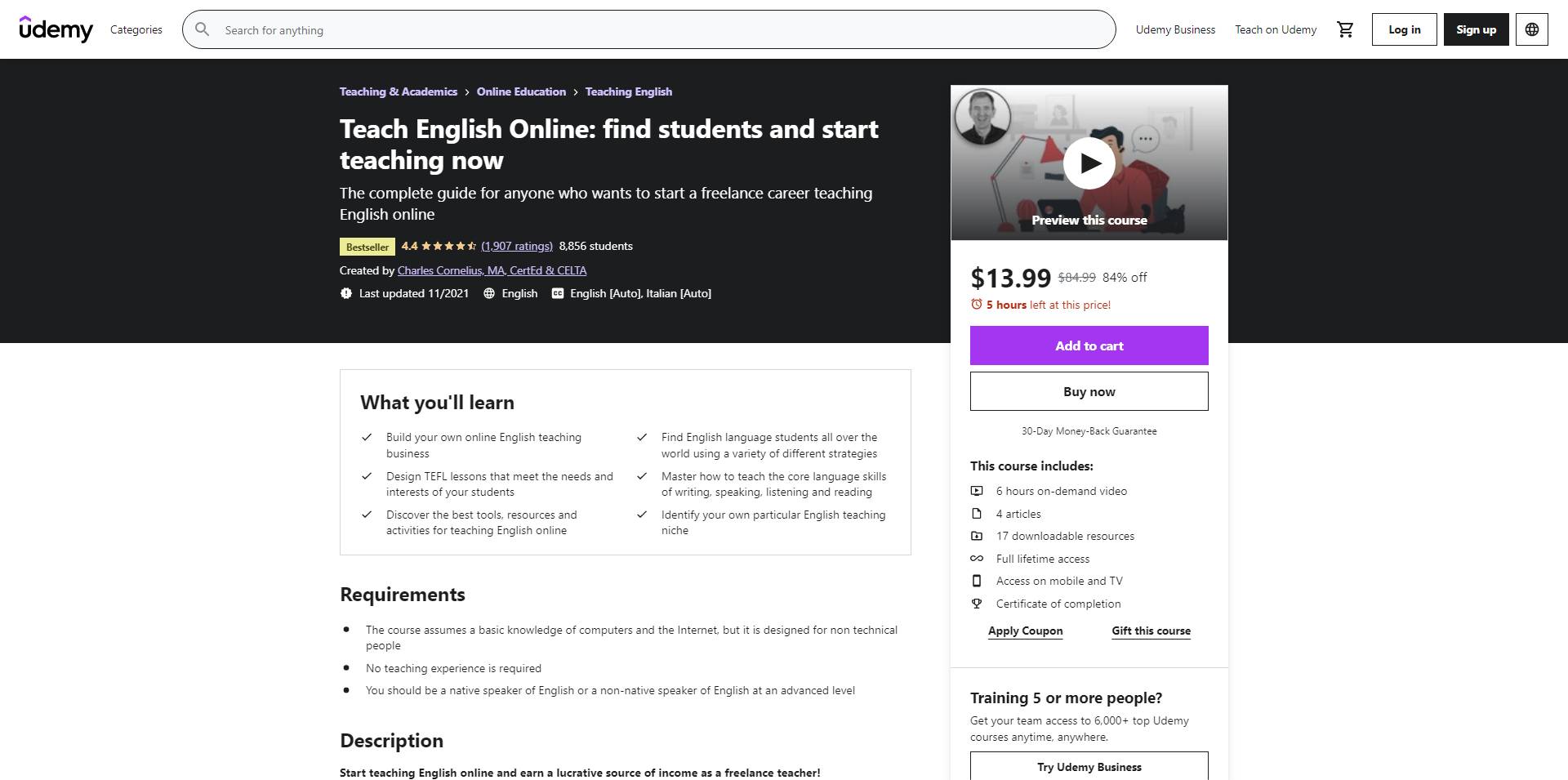Click the 6 hours on-demand video text
1568x780 pixels.
(x=1061, y=491)
